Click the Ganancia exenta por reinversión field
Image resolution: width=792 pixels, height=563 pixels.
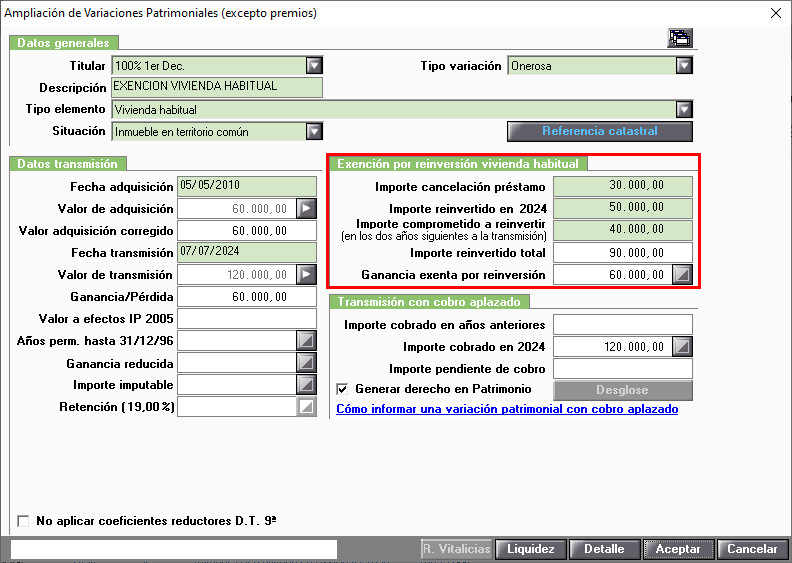coord(613,275)
